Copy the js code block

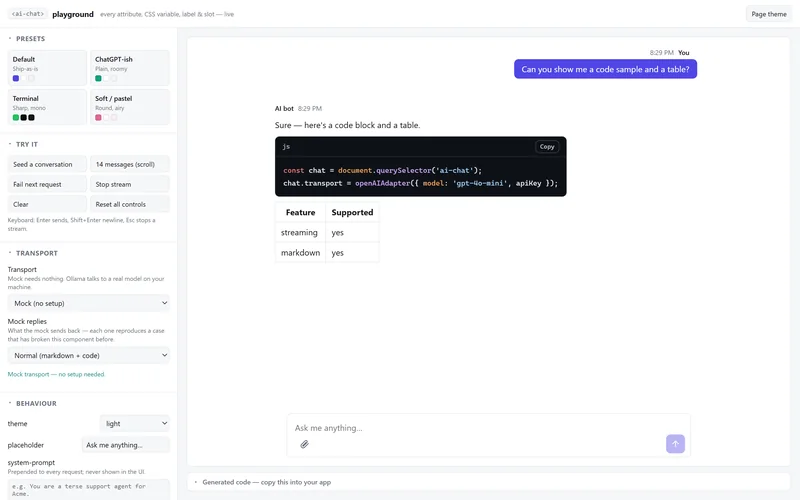point(547,146)
